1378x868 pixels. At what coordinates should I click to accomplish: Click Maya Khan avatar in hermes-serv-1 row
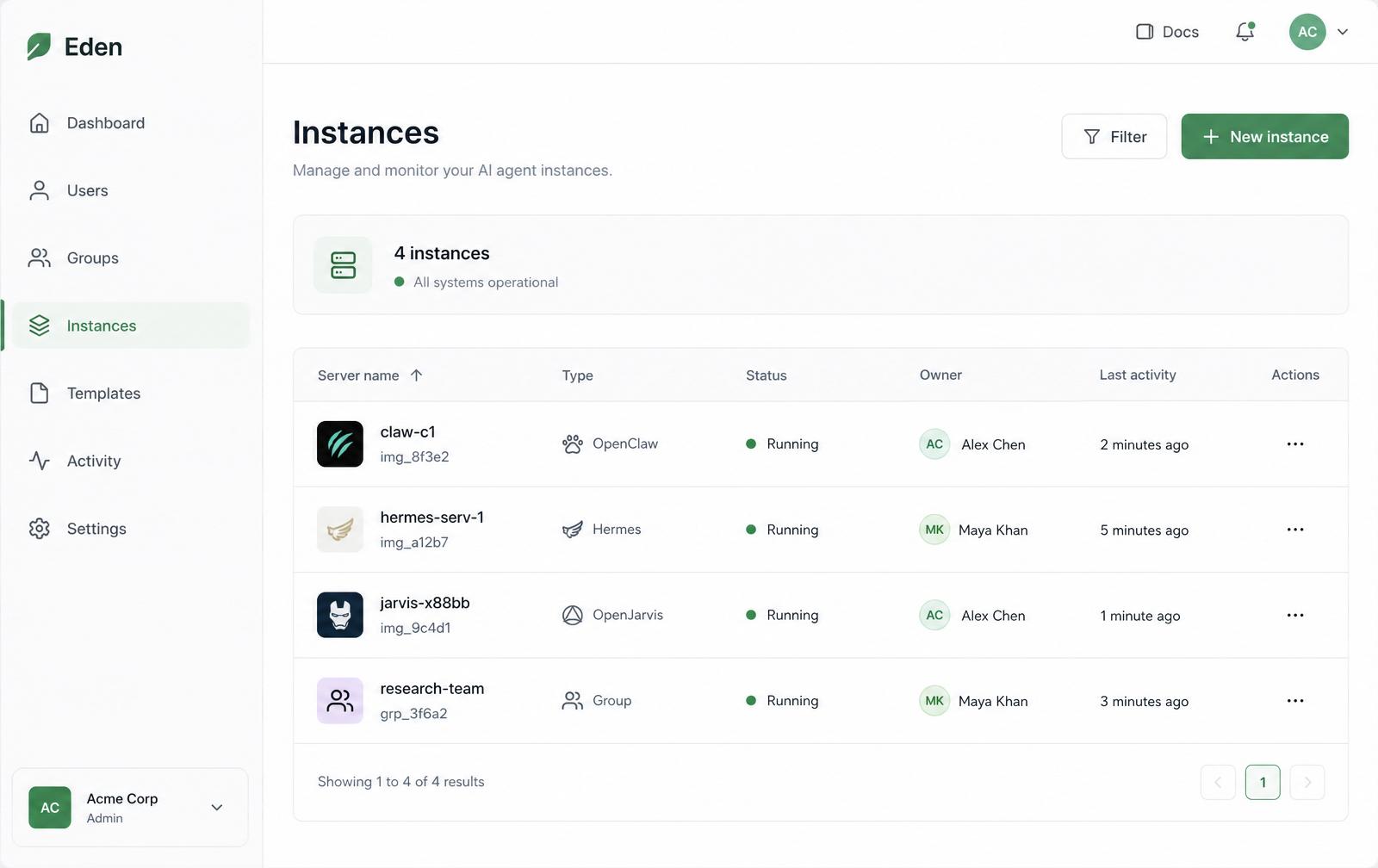point(934,530)
